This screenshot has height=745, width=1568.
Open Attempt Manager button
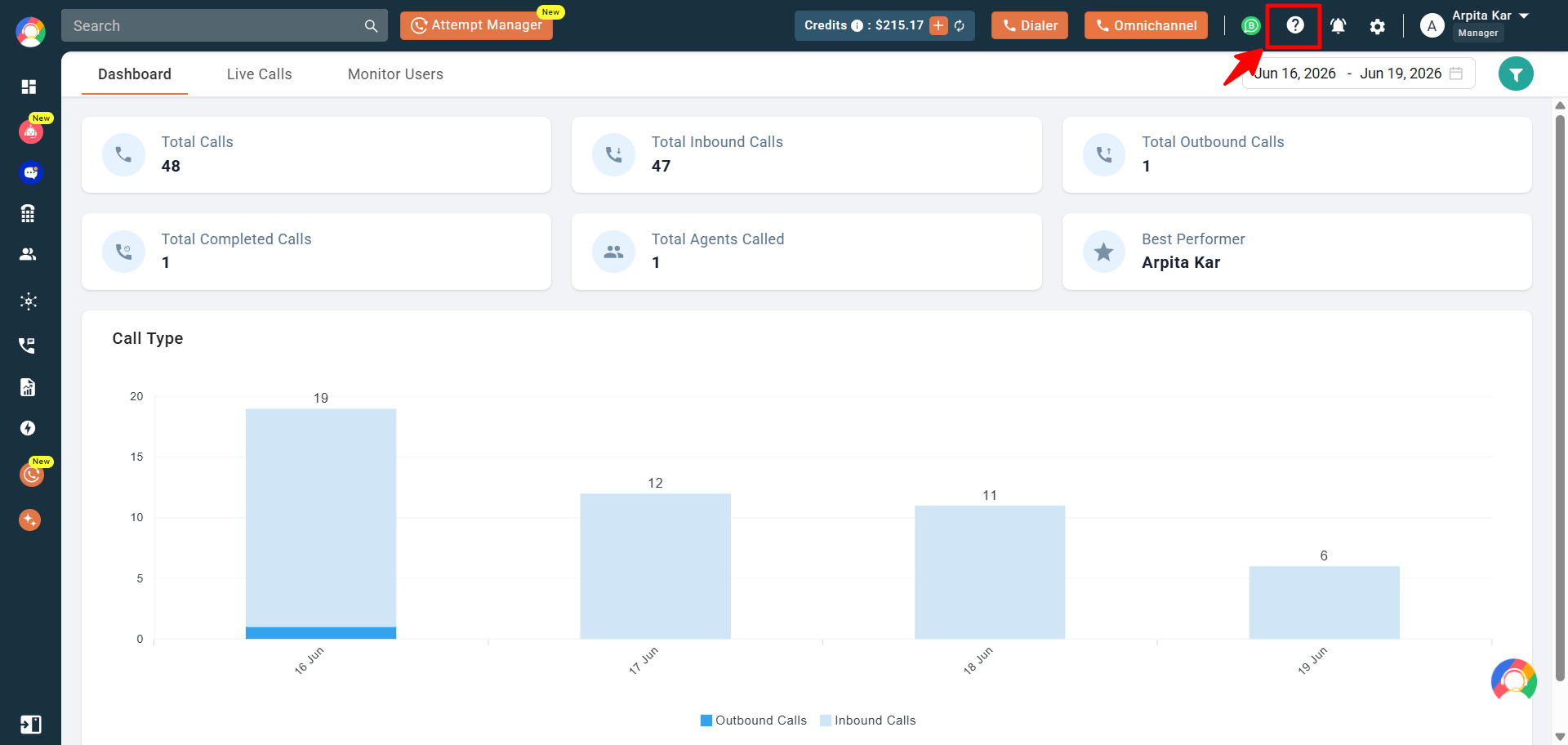pos(476,25)
